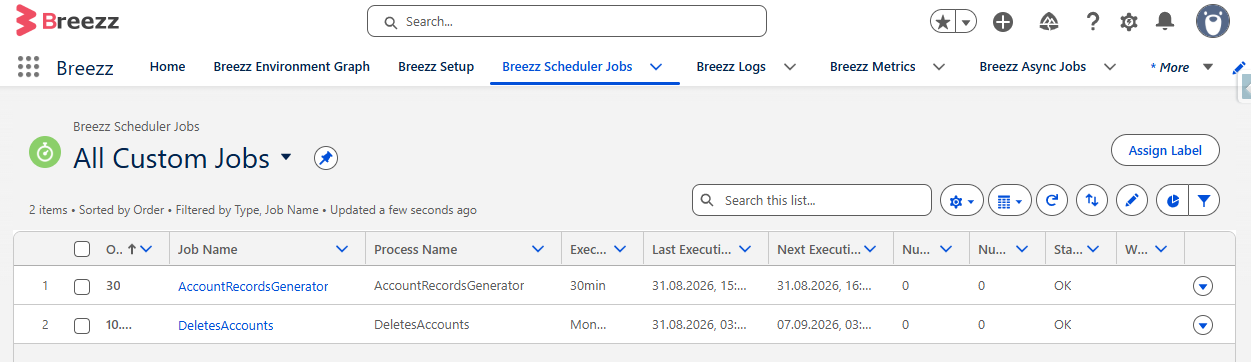Open the Status column menu chevron
Viewport: 1251px width, 362px height.
tap(1093, 249)
